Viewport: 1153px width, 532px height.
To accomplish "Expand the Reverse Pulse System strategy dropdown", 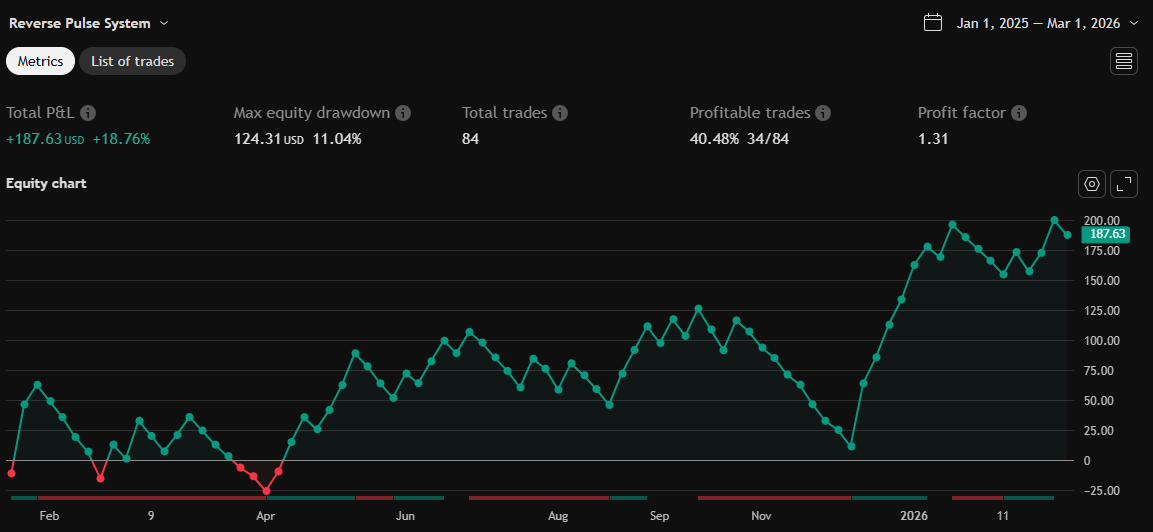I will point(164,23).
